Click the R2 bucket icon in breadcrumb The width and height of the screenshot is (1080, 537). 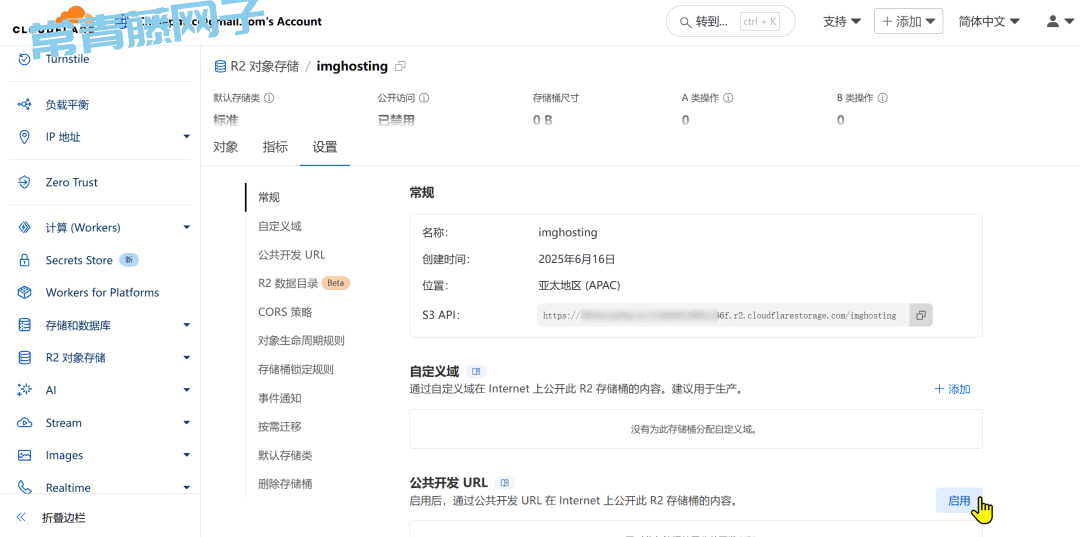(x=220, y=66)
